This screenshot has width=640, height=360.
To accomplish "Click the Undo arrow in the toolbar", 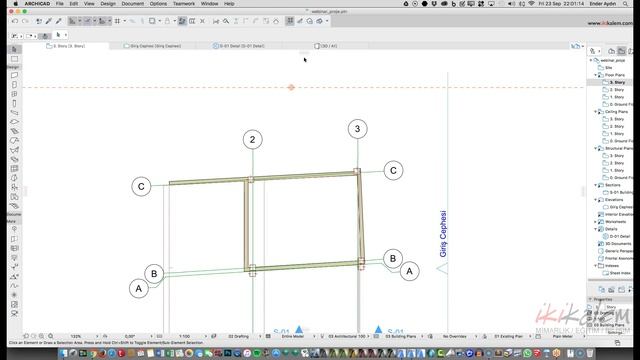I will [15, 21].
